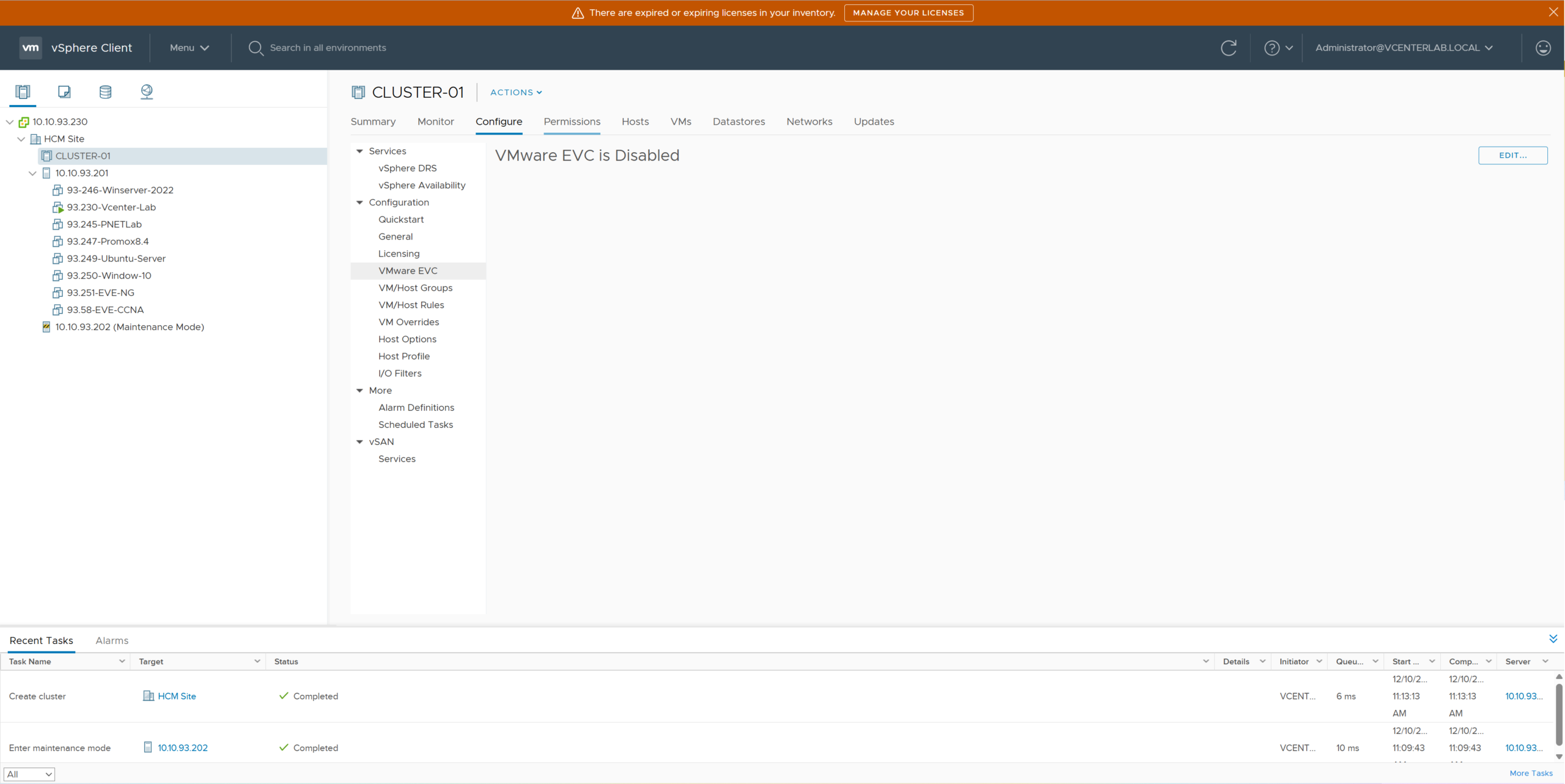Open the help question mark icon

(x=1272, y=48)
